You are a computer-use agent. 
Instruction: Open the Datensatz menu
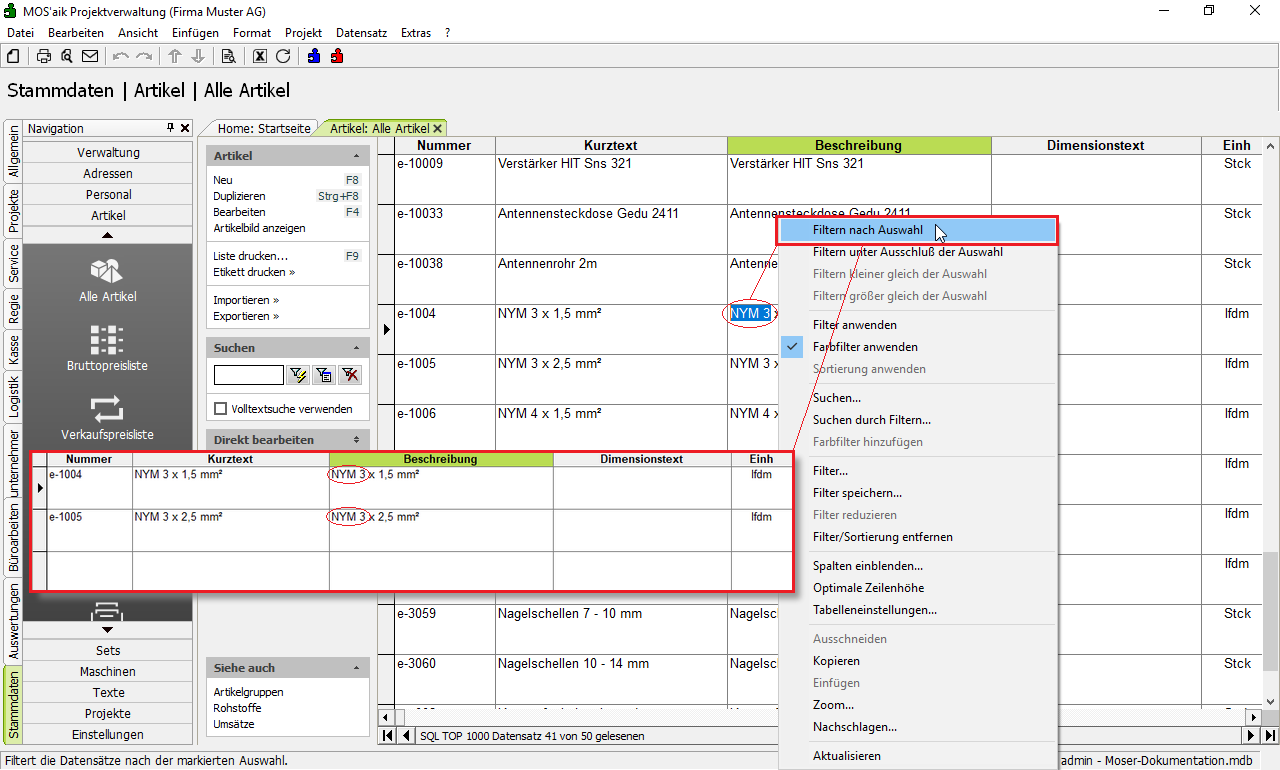point(361,33)
